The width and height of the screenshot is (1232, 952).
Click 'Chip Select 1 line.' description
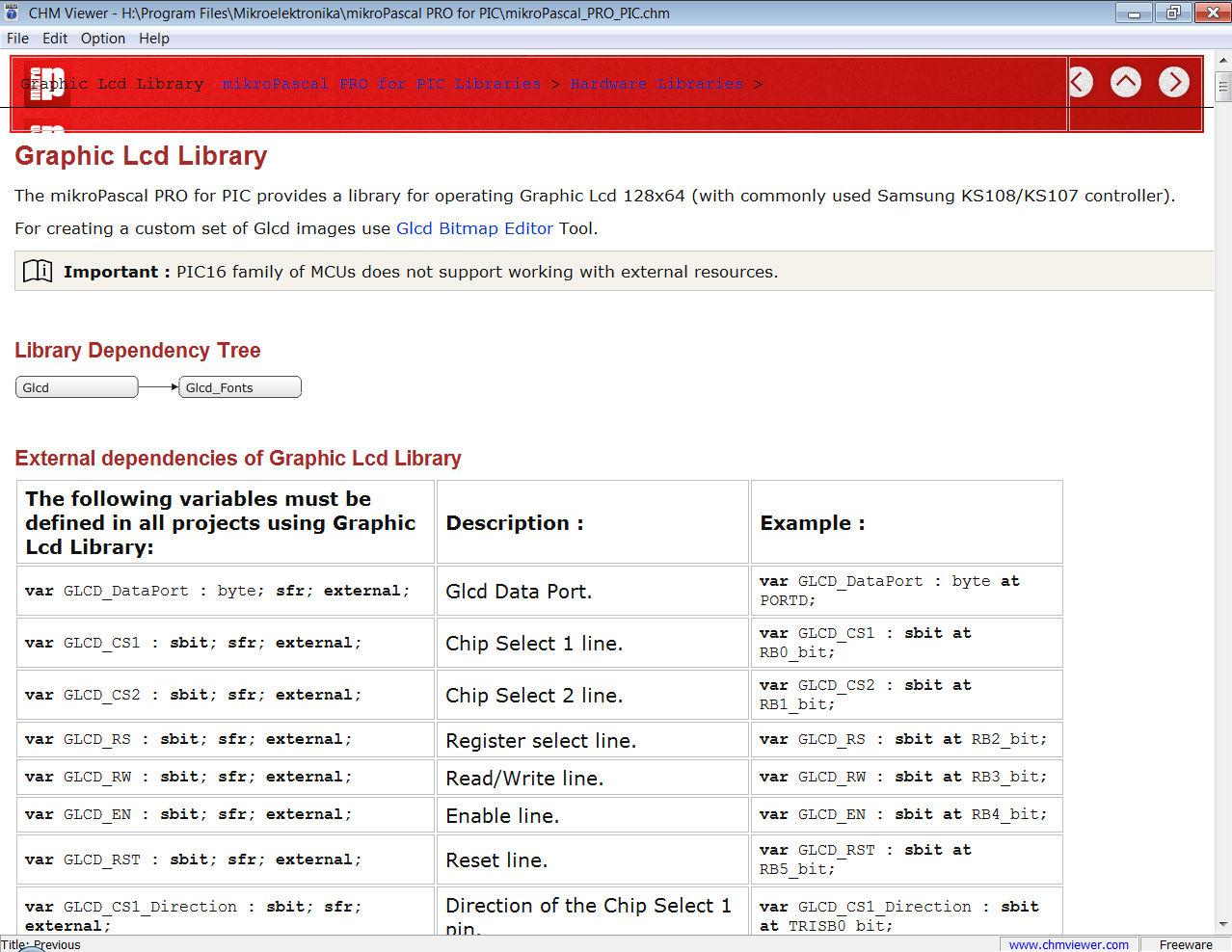[x=593, y=643]
